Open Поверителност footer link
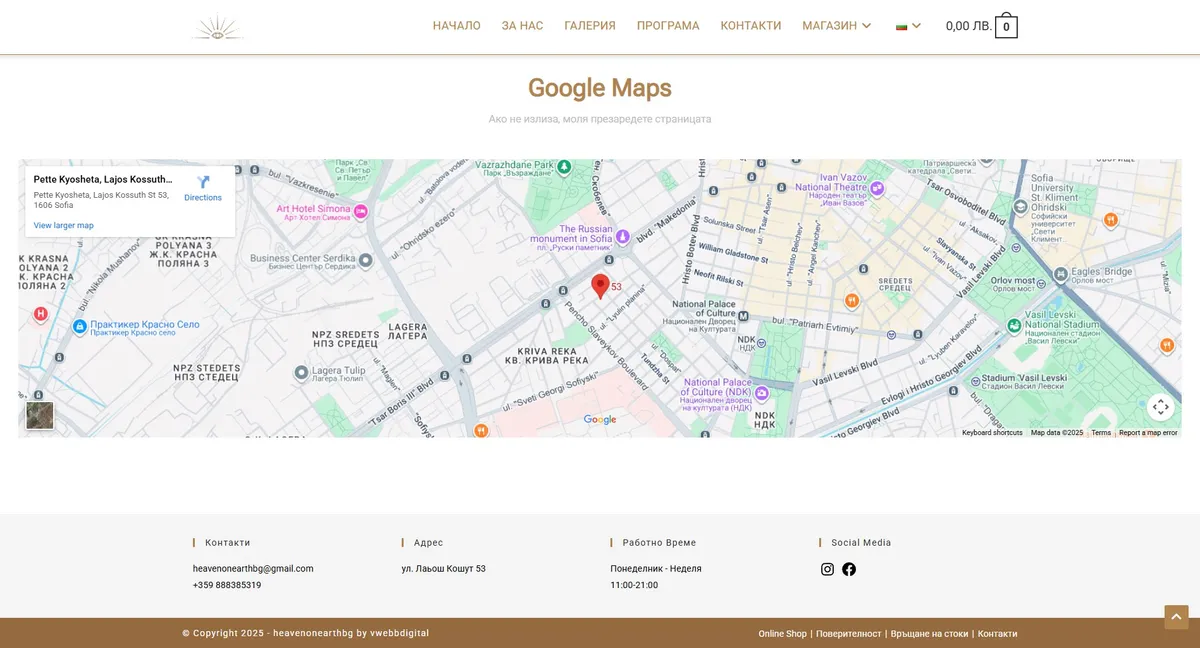The image size is (1200, 648). (x=848, y=634)
